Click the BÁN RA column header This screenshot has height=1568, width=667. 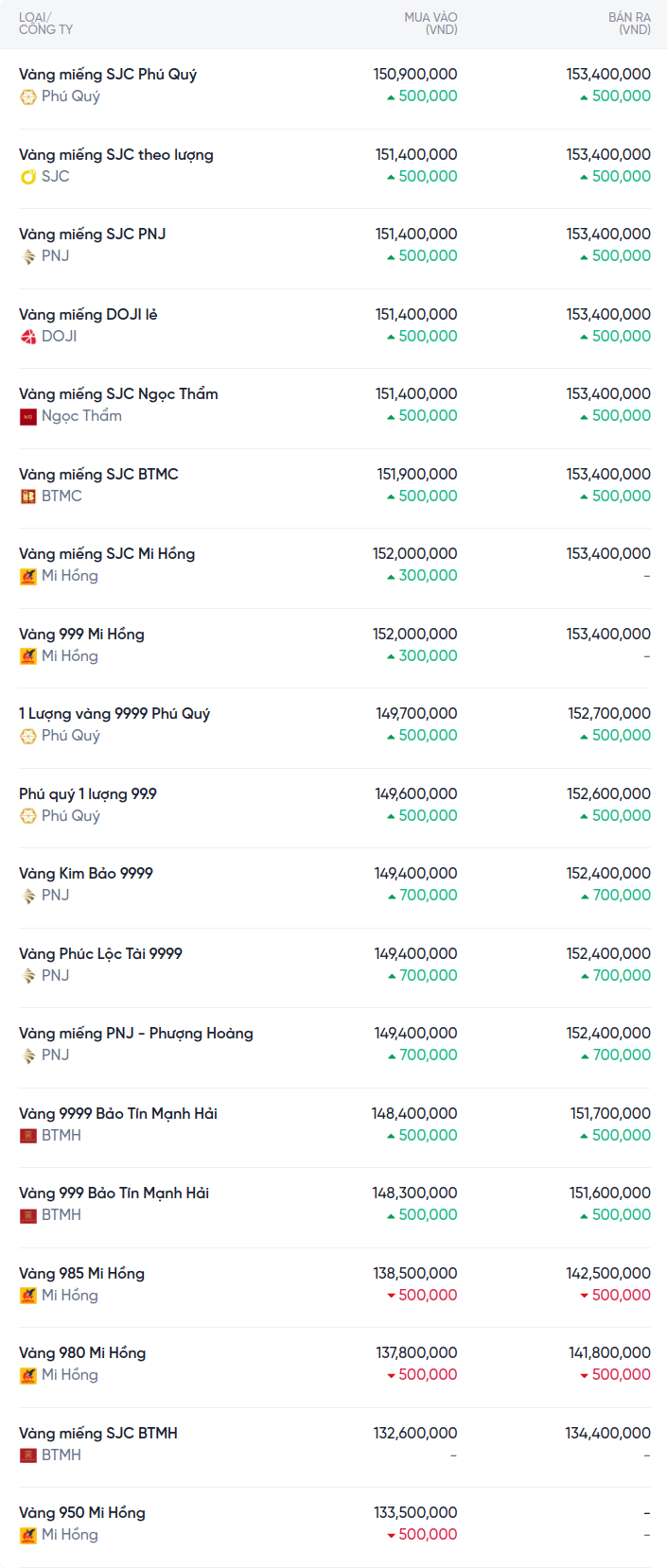click(x=629, y=24)
